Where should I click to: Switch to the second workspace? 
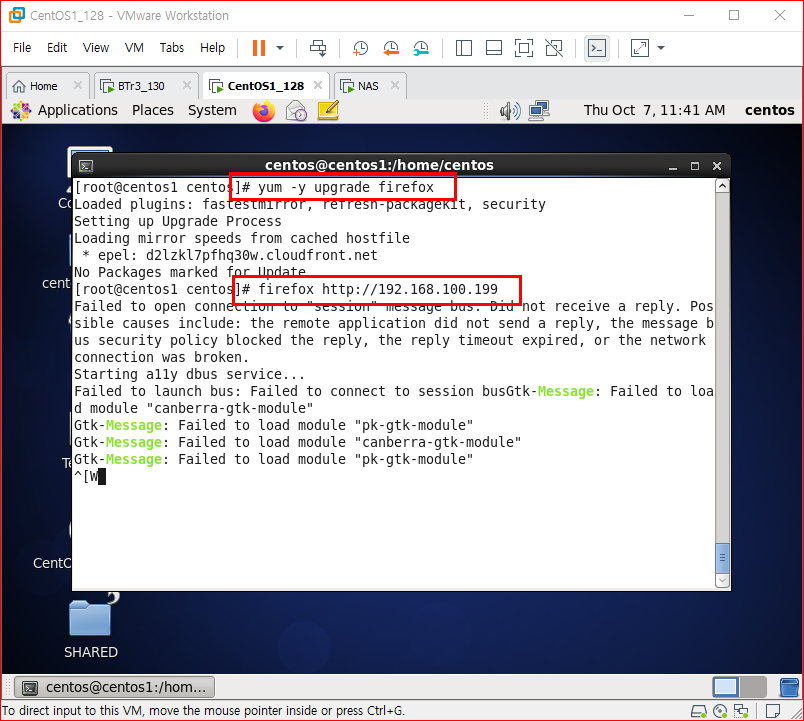[753, 687]
